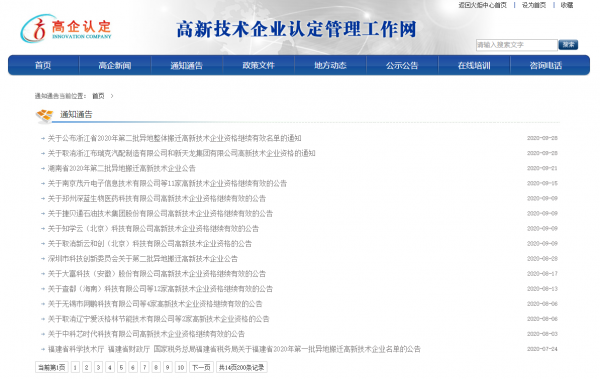Go to page 2 in pagination
600x379 pixels.
pyautogui.click(x=87, y=368)
